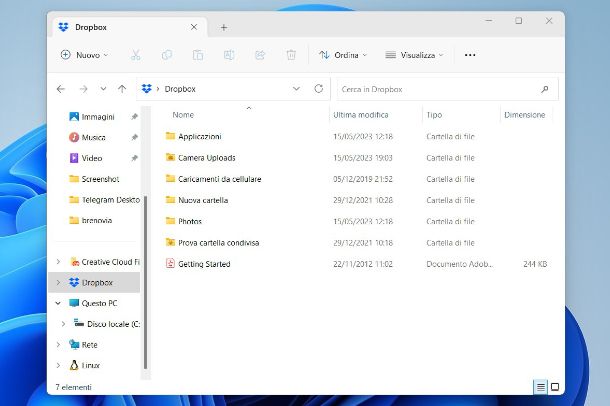Open the three-dots more options menu
Viewport: 610px width, 406px height.
click(x=470, y=55)
